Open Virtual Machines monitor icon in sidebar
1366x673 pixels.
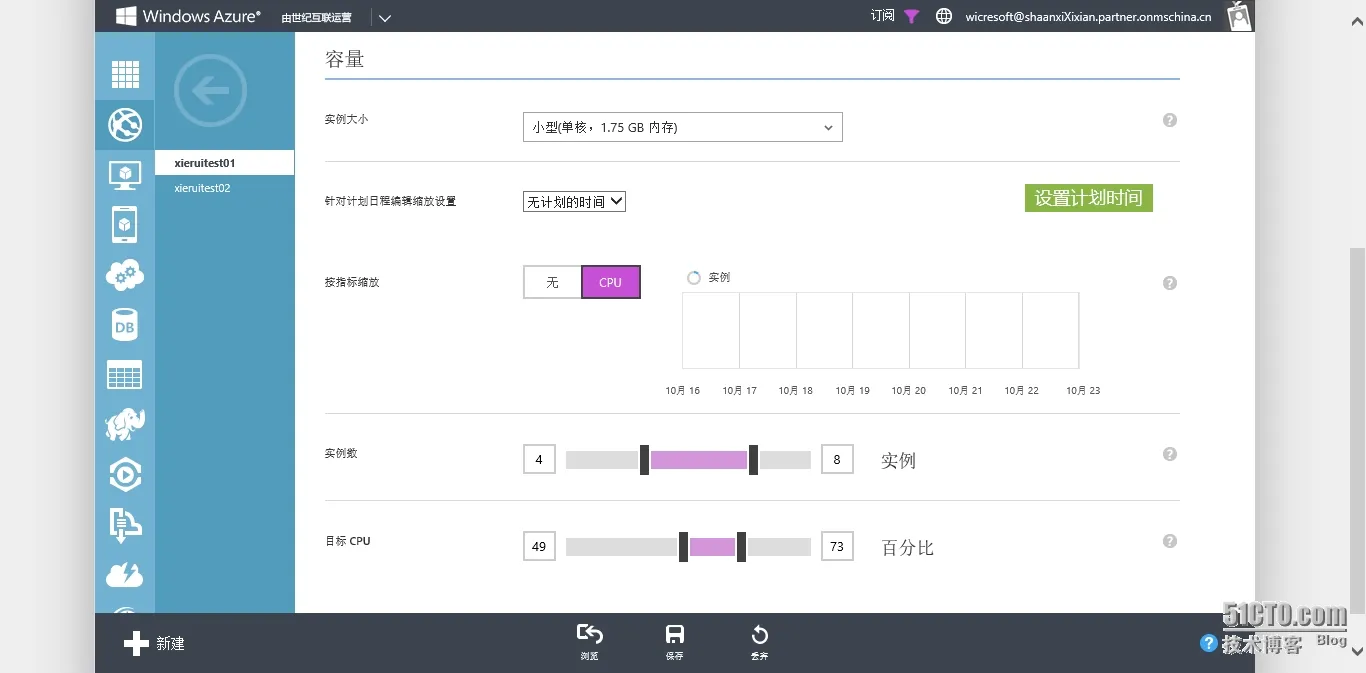125,175
